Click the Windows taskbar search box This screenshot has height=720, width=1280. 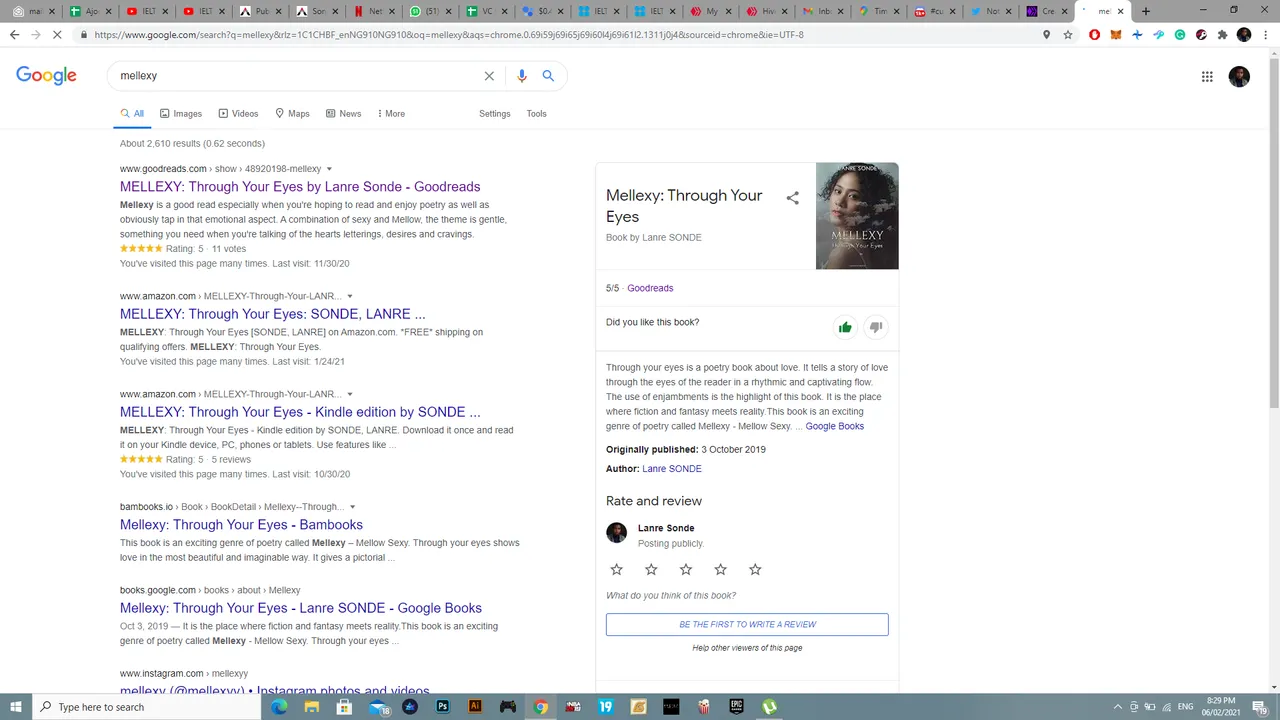point(147,707)
